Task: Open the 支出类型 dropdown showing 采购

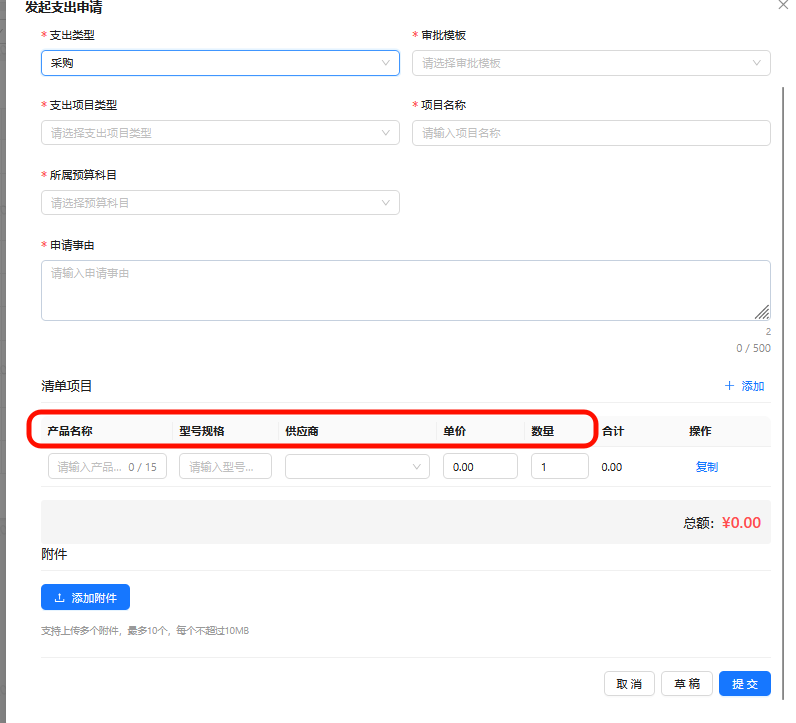Action: click(x=220, y=63)
